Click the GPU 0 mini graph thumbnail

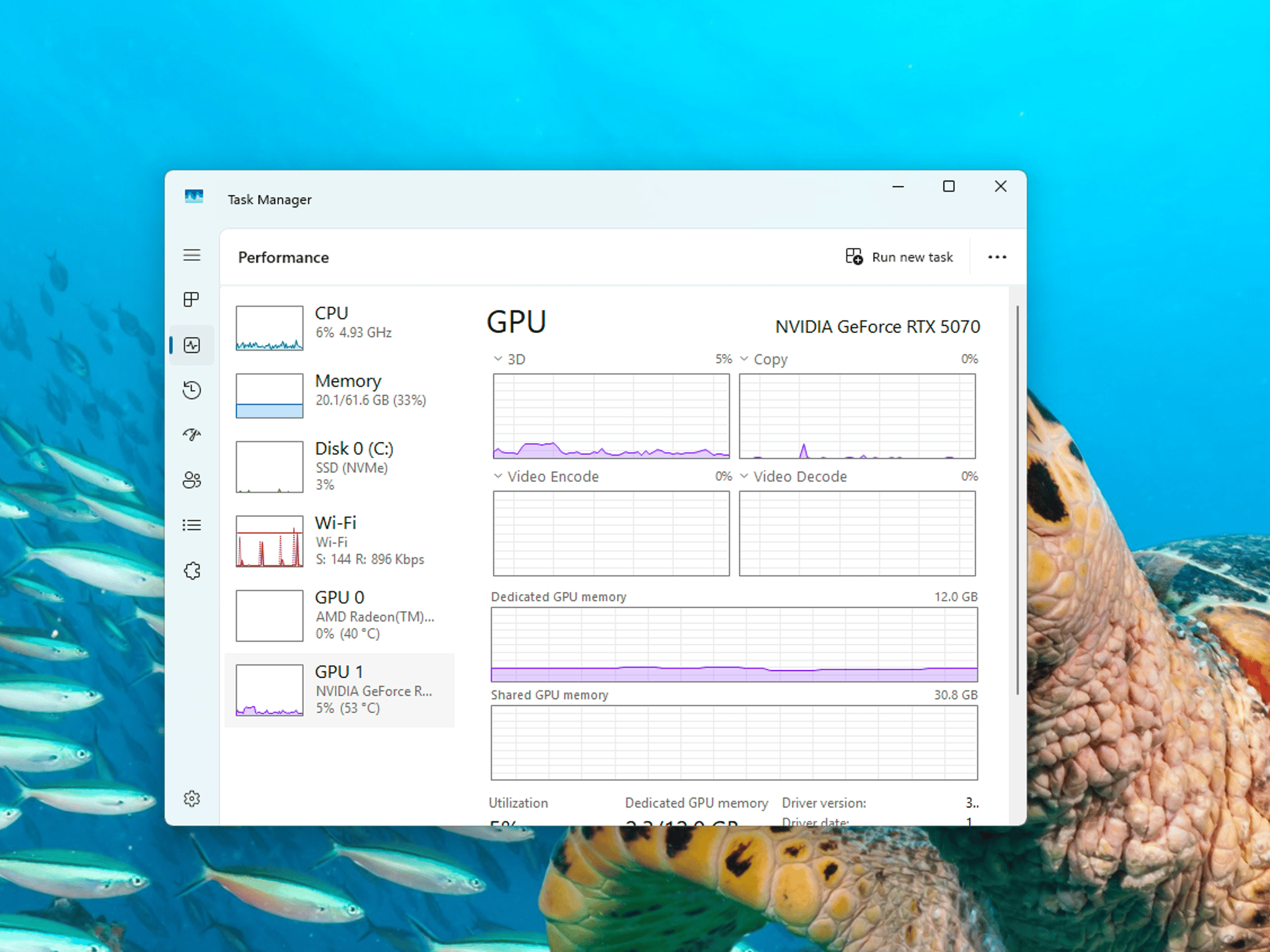point(270,616)
